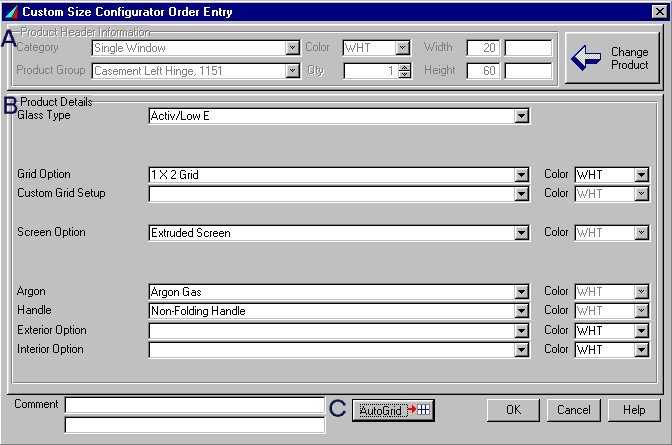The width and height of the screenshot is (672, 445).
Task: Click the Change Product arrow button
Action: [x=612, y=58]
